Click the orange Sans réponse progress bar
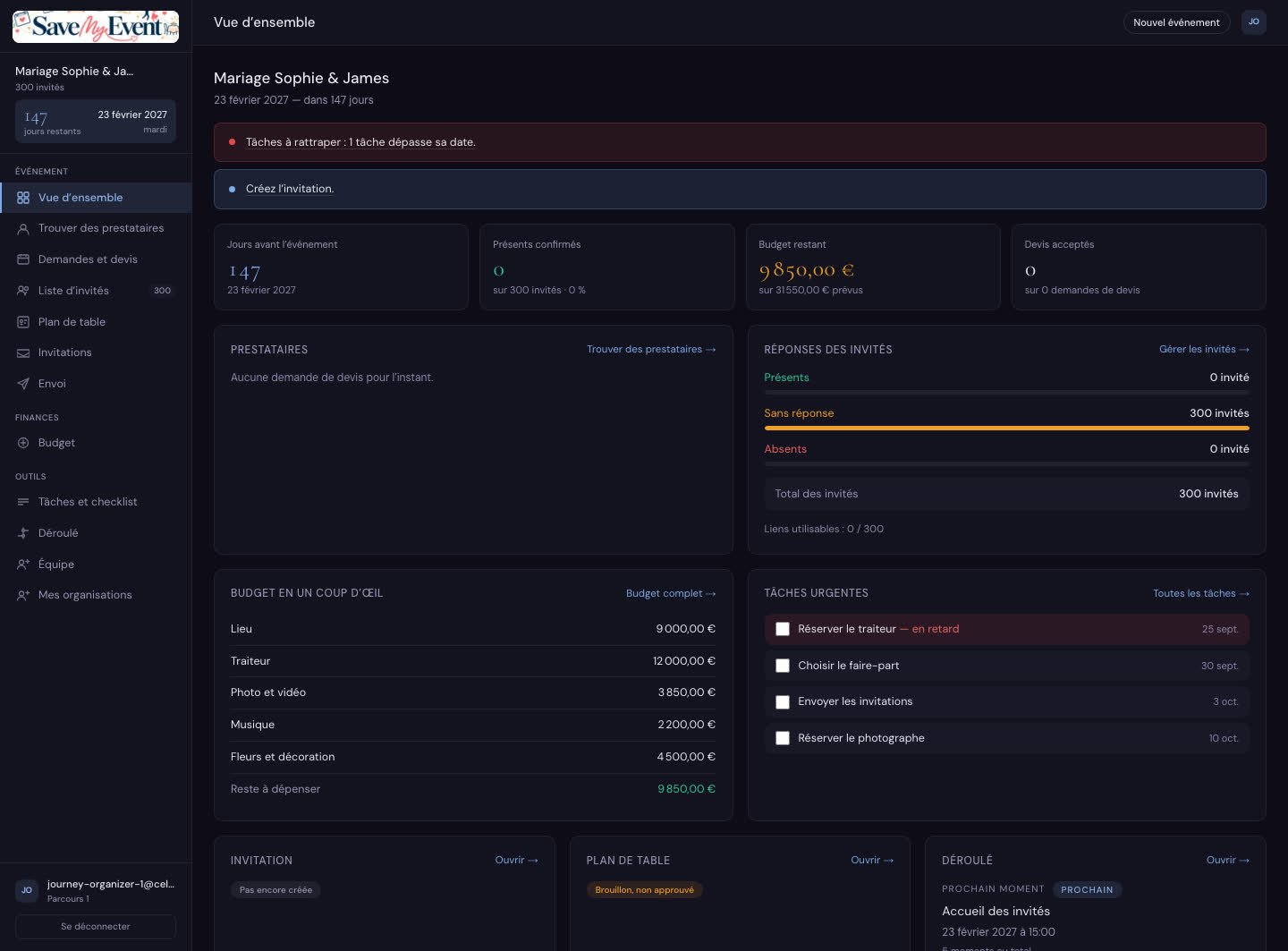This screenshot has height=951, width=1288. coord(1006,429)
